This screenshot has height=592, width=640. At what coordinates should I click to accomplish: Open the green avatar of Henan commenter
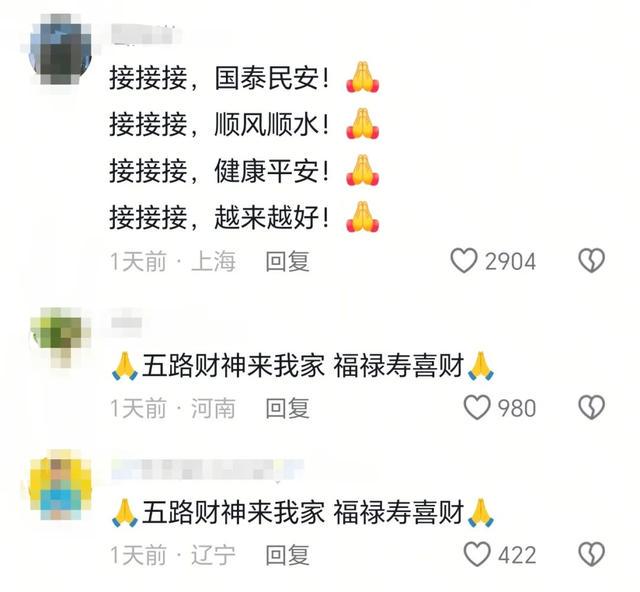60,337
